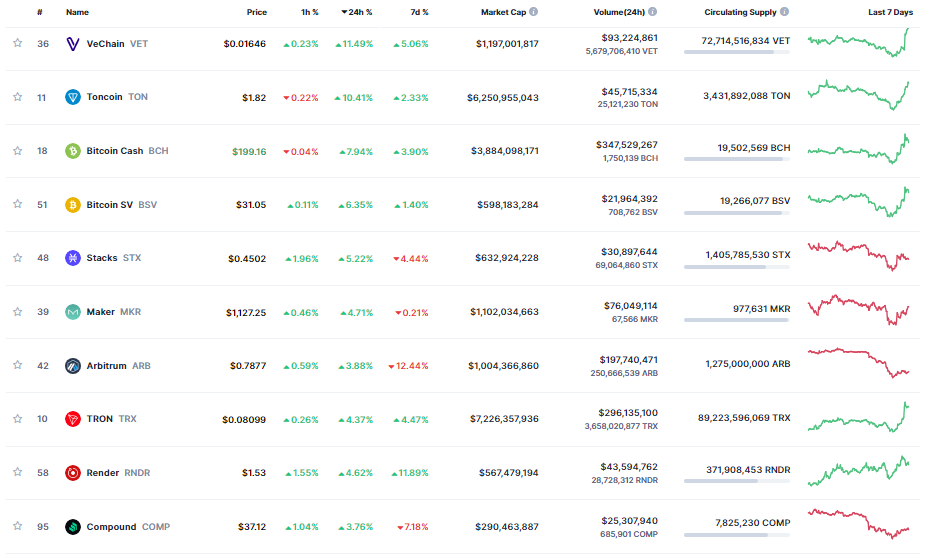This screenshot has height=556, width=929.
Task: Open the Compound COMP coin page
Action: coord(128,527)
